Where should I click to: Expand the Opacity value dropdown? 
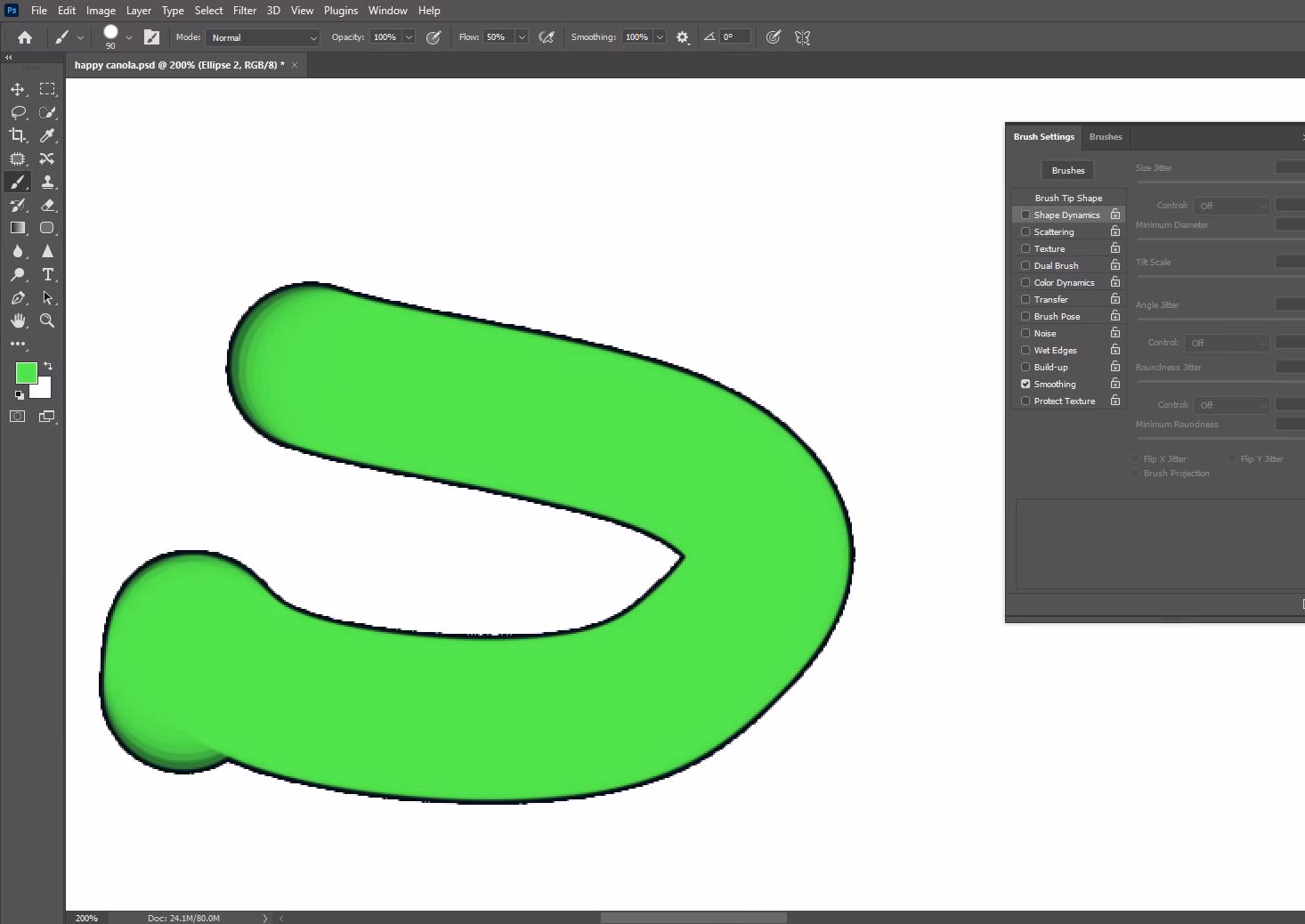(x=409, y=37)
